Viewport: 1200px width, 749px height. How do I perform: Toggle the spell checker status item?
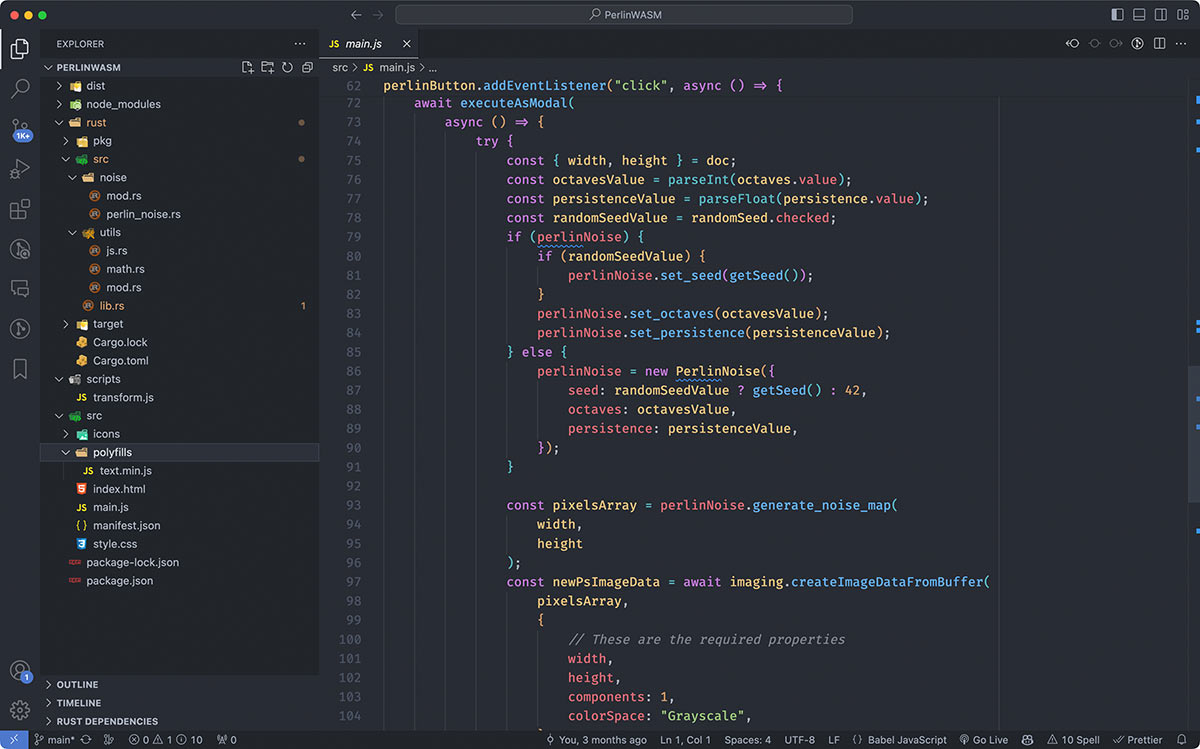tap(1073, 739)
